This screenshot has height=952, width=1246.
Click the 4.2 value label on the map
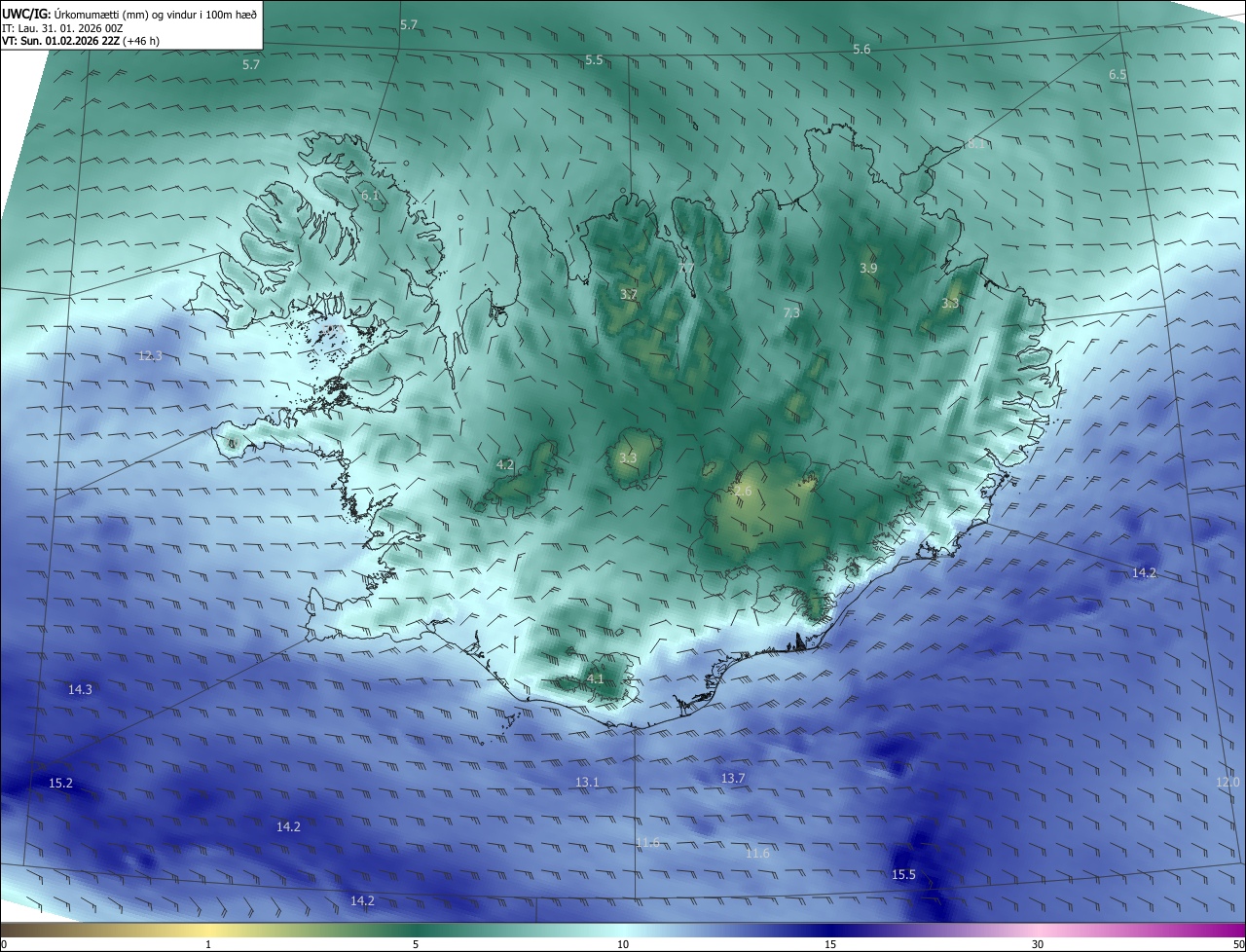tap(504, 465)
